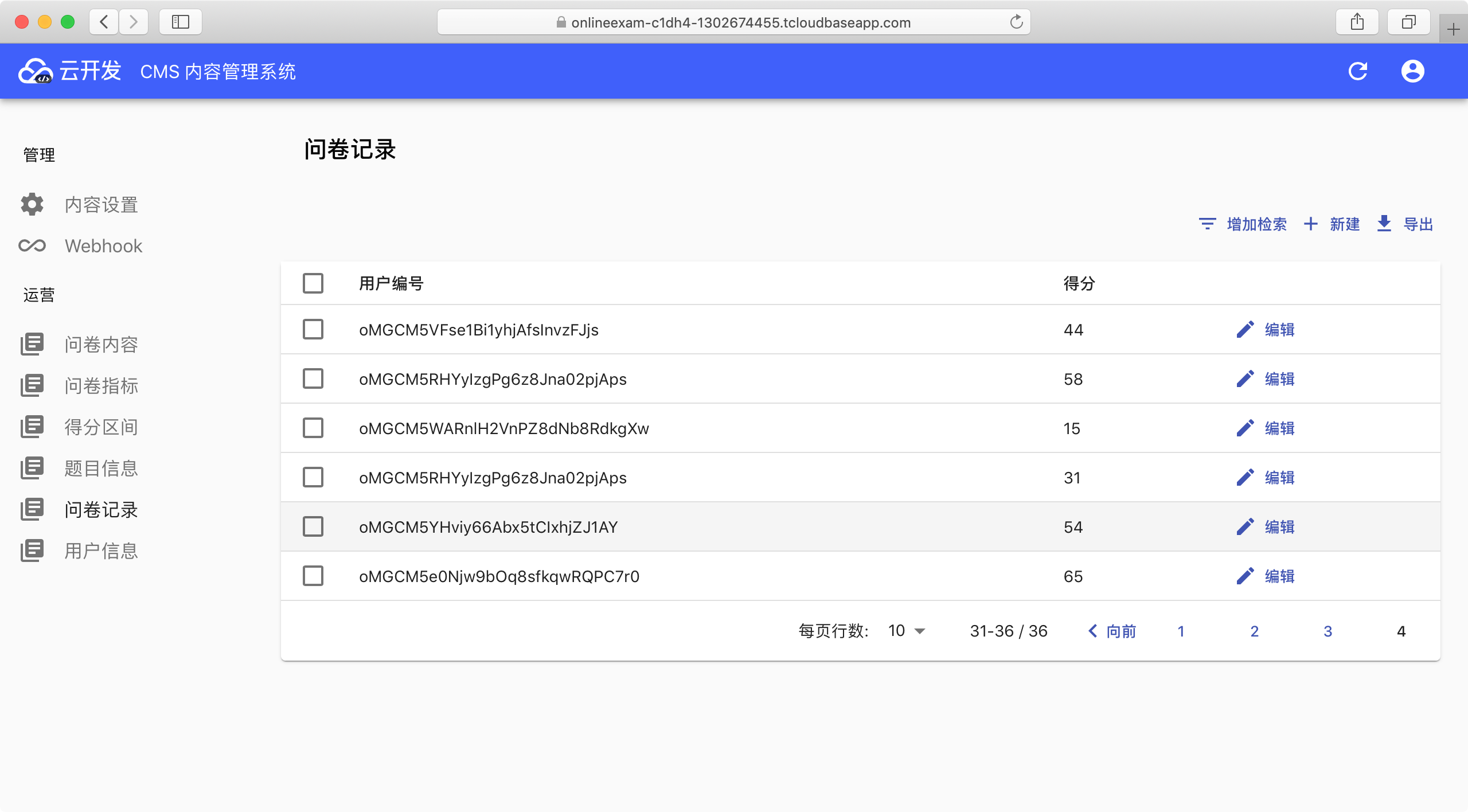Image resolution: width=1468 pixels, height=812 pixels.
Task: Click the gear icon for 内容设置
Action: (x=32, y=204)
